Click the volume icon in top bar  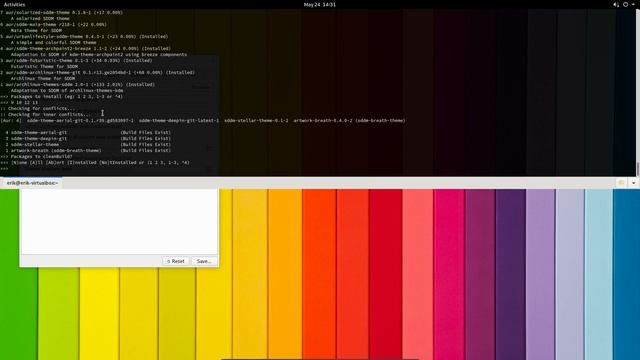pyautogui.click(x=616, y=4)
